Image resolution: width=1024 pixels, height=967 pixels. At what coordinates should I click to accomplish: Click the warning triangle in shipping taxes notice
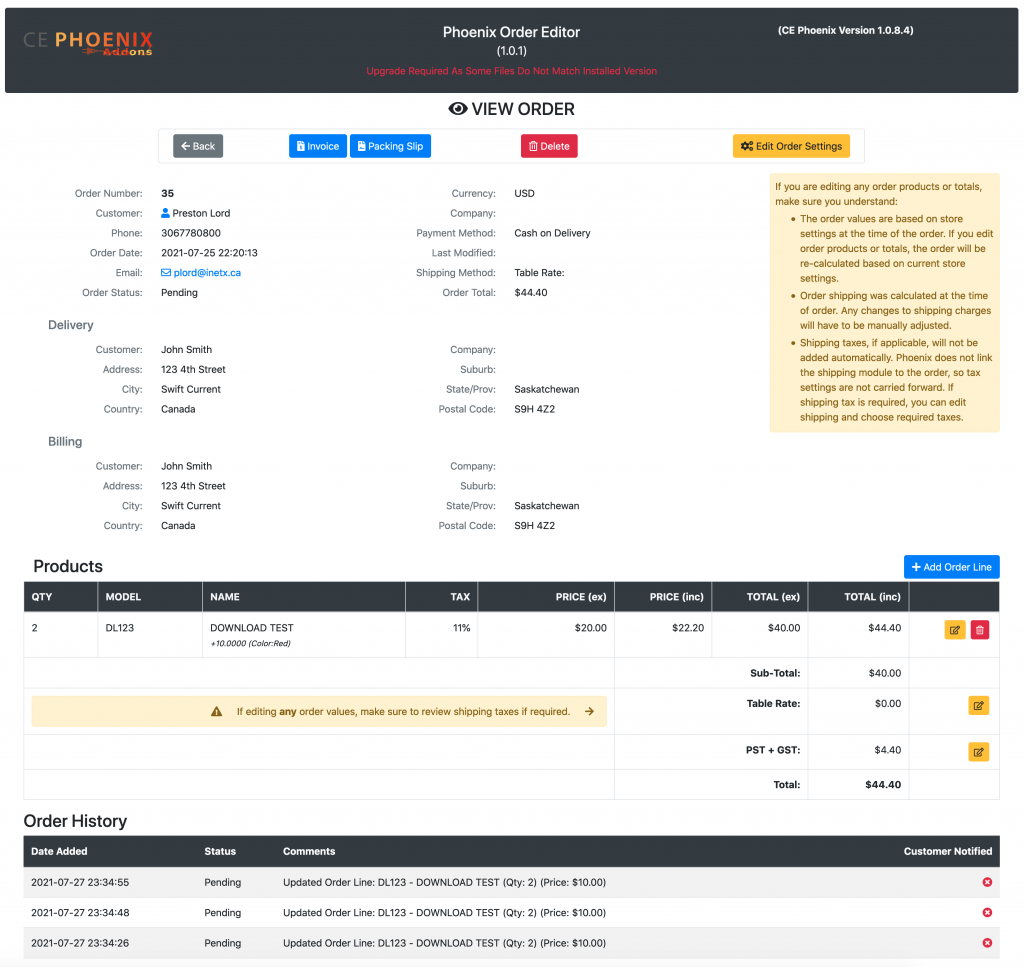point(217,712)
